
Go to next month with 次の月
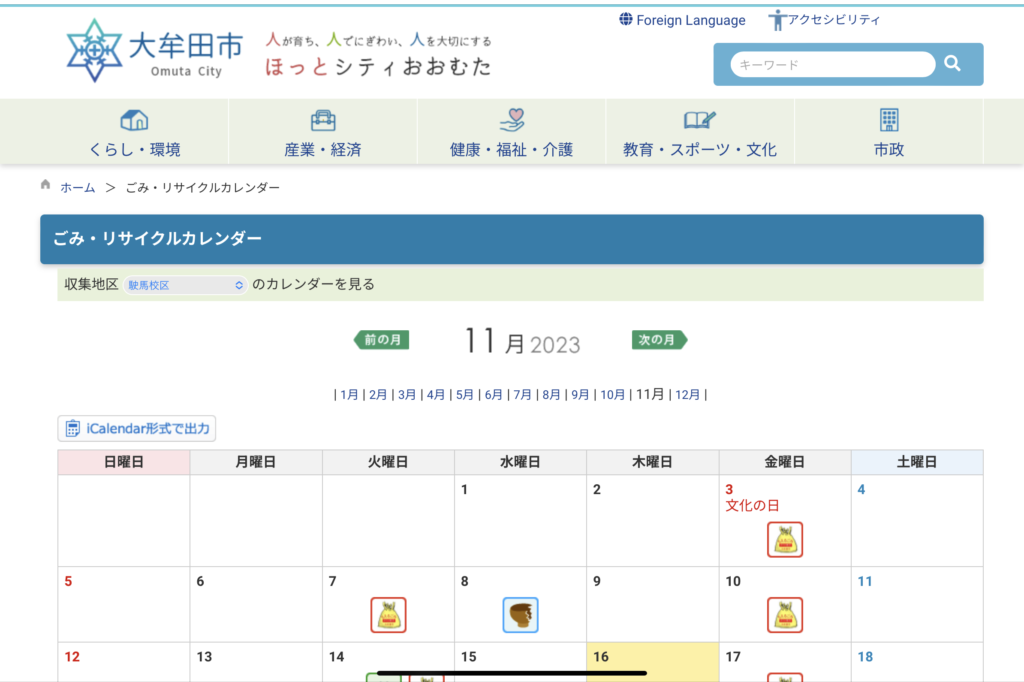(x=659, y=340)
